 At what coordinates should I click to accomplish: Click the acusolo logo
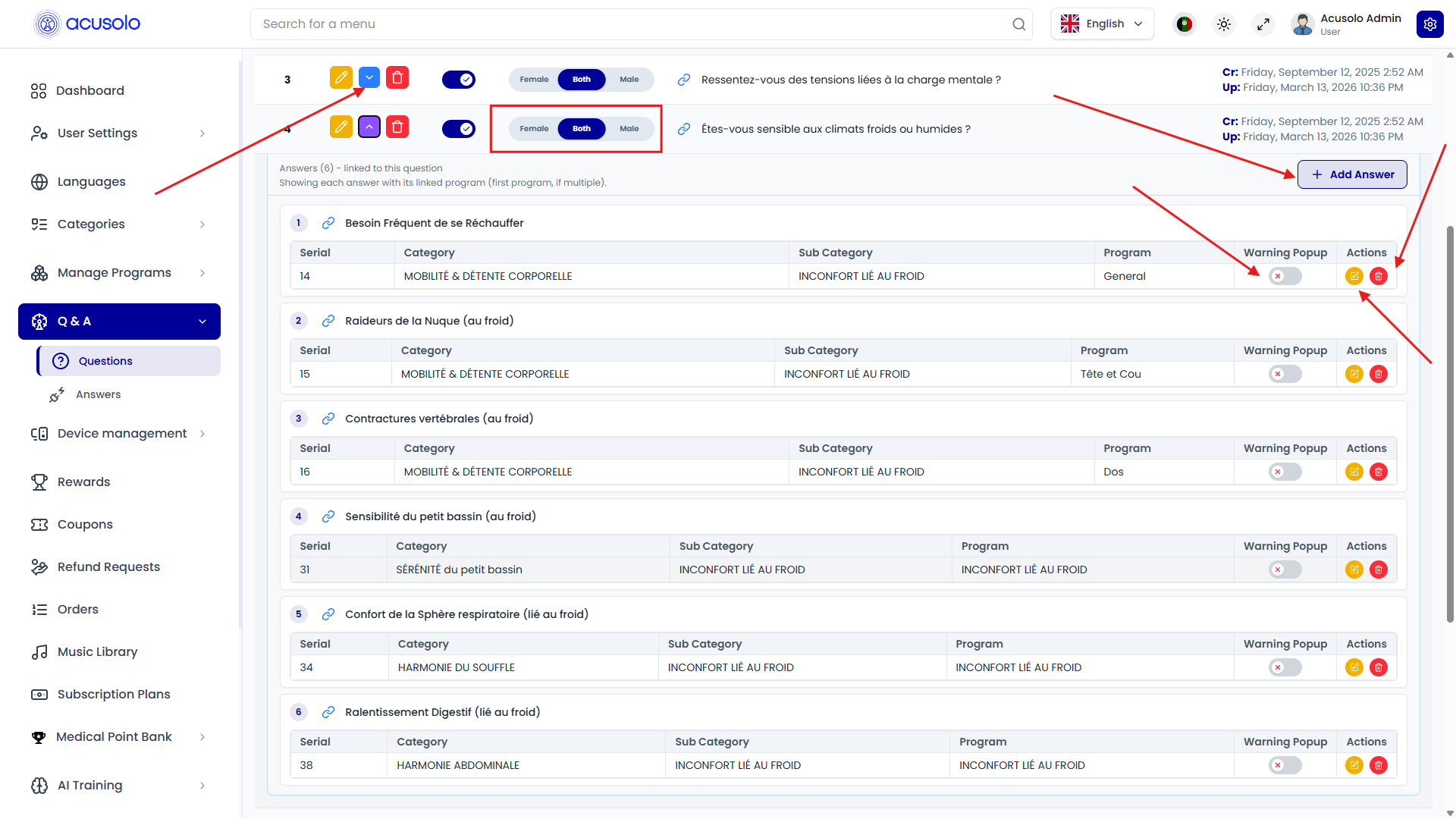point(87,24)
